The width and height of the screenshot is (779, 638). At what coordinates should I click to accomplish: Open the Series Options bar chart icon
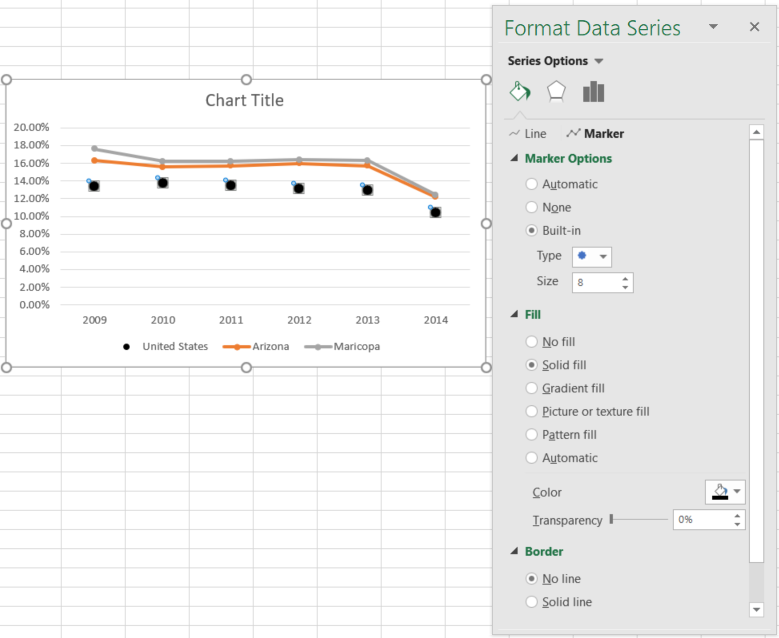point(593,92)
